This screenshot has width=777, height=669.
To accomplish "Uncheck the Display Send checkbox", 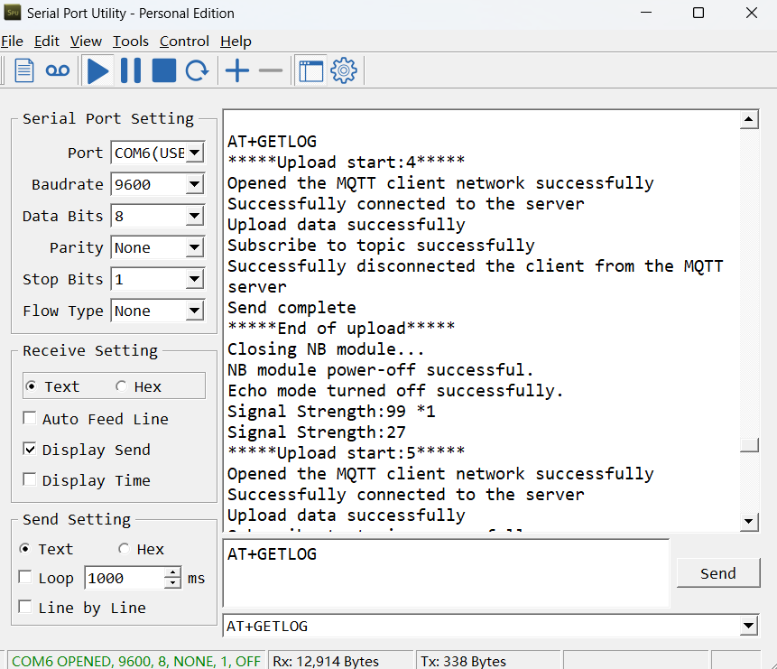I will pos(30,449).
